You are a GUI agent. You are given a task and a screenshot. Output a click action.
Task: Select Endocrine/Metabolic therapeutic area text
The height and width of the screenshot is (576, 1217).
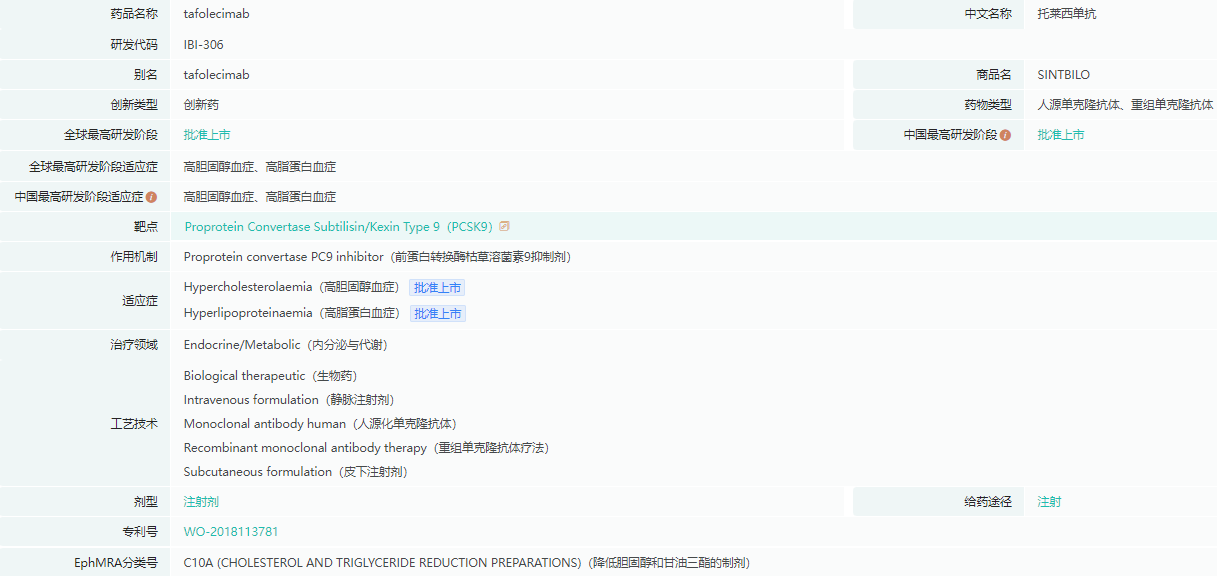285,345
